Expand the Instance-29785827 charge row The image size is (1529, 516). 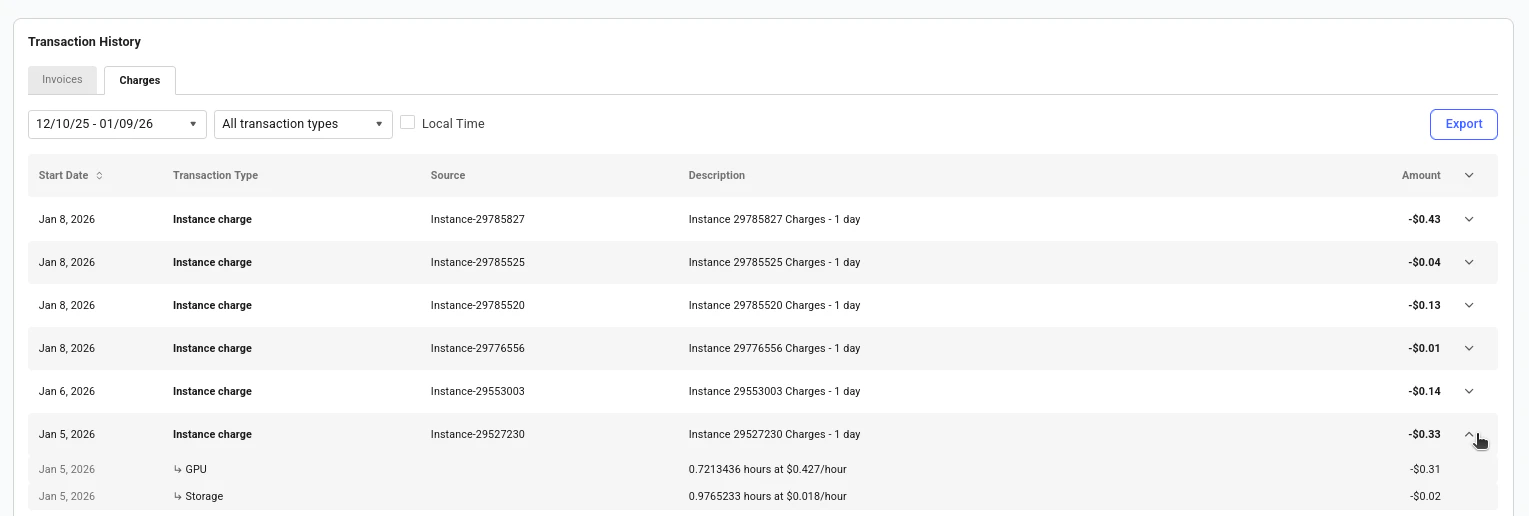point(1469,219)
